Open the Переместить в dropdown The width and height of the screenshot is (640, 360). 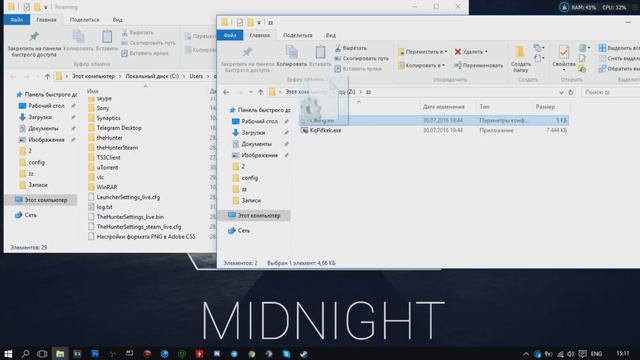tap(423, 52)
